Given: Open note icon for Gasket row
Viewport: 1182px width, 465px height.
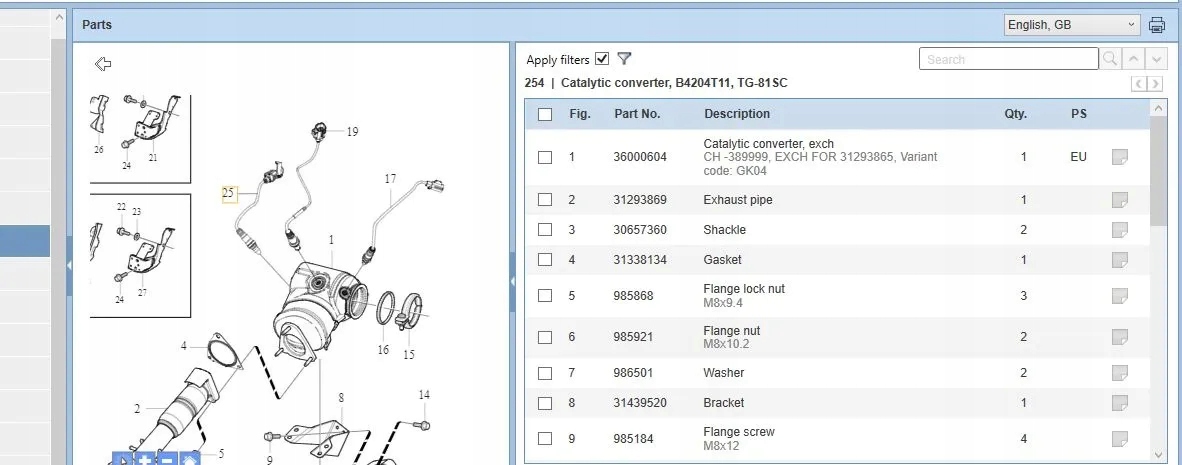Looking at the screenshot, I should (x=1119, y=260).
